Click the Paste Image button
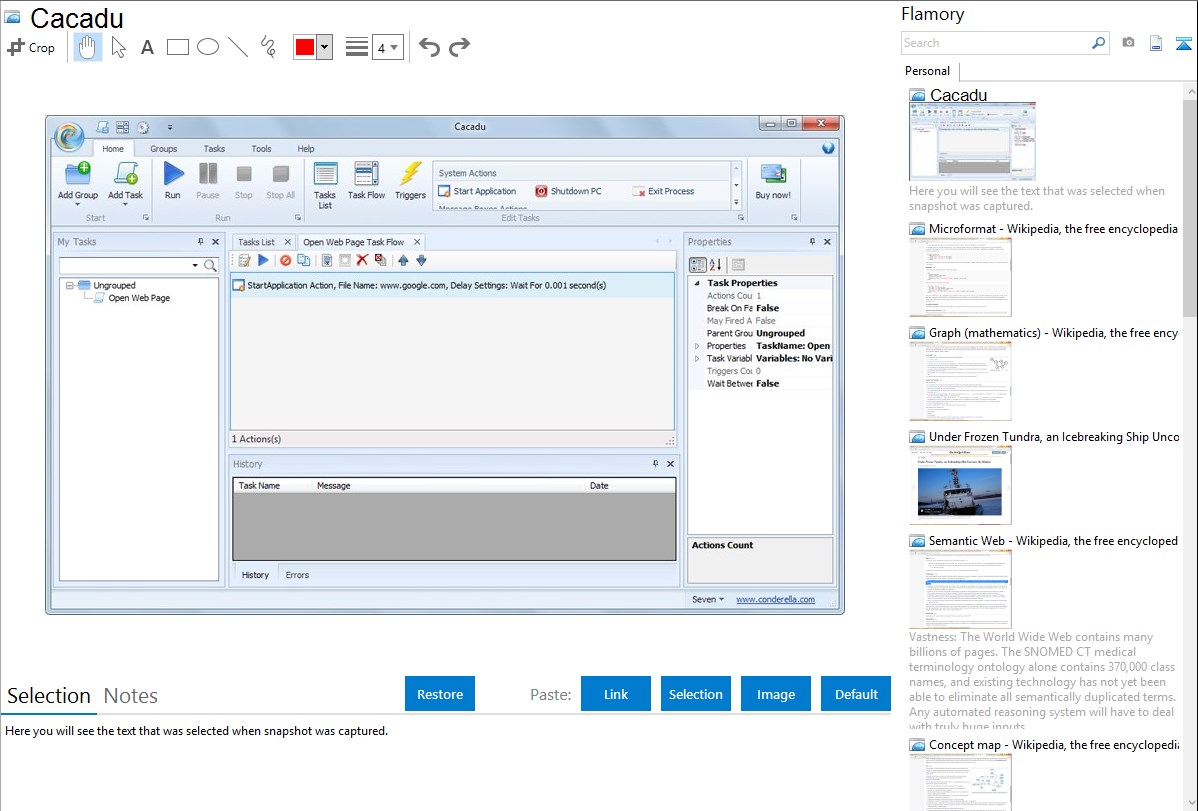 [775, 694]
